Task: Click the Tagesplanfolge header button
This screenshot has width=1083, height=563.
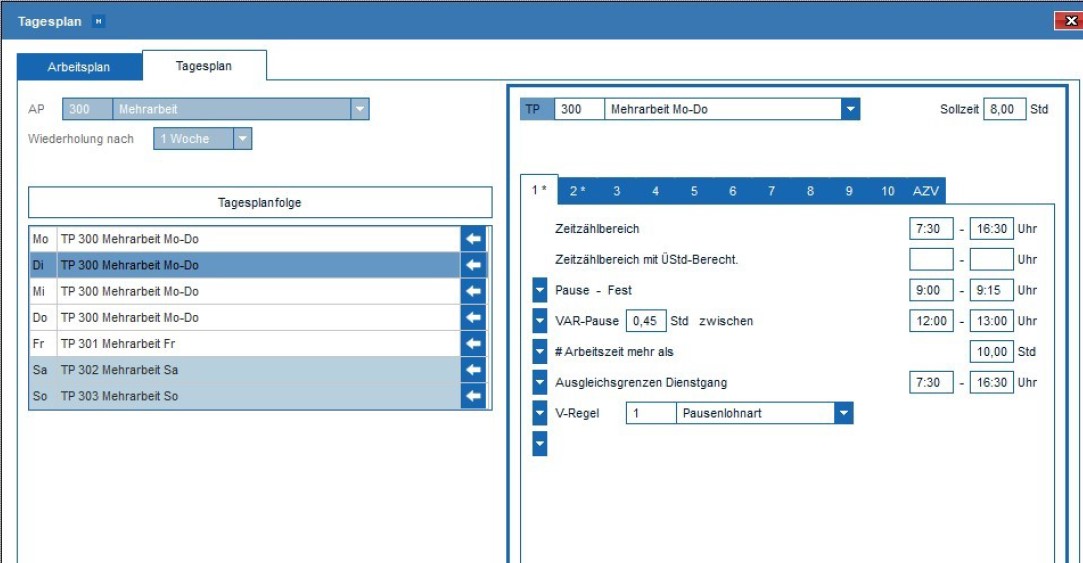Action: 260,203
